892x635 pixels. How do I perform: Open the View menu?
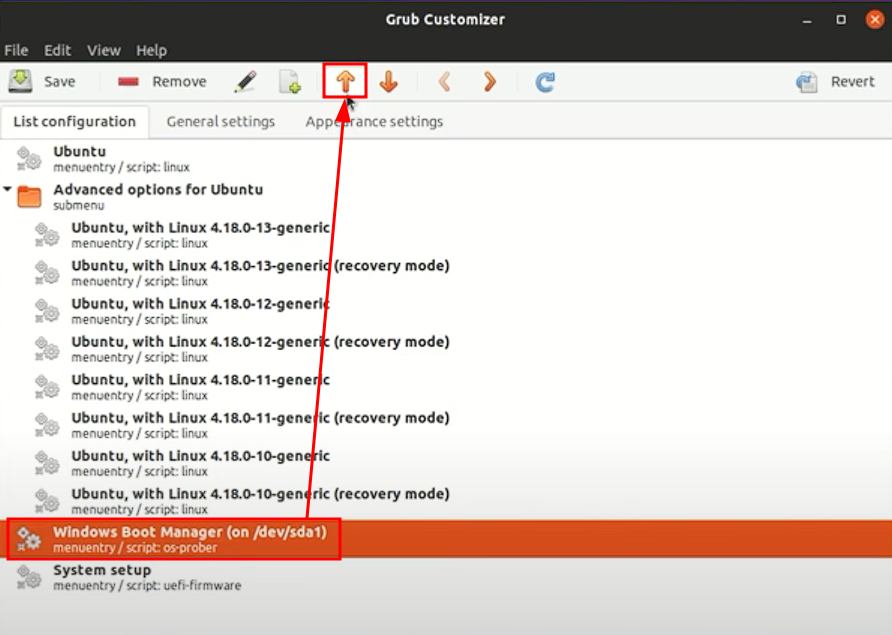tap(104, 50)
